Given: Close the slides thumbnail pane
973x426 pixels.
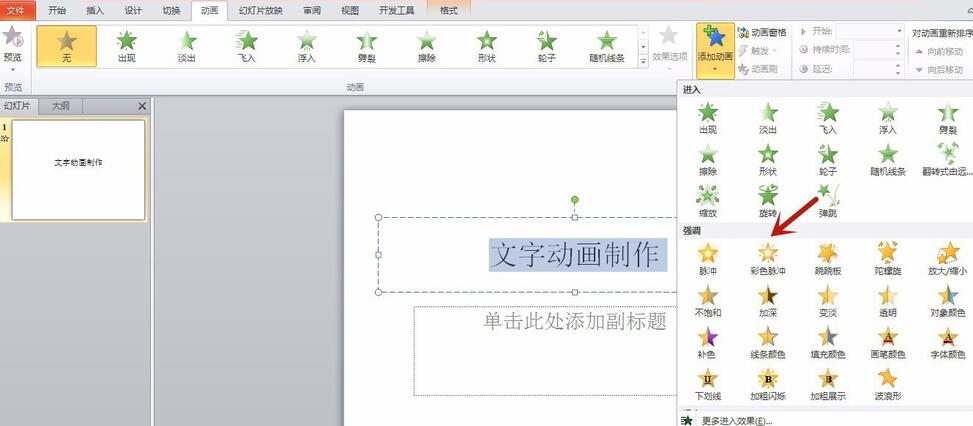Looking at the screenshot, I should (x=142, y=107).
